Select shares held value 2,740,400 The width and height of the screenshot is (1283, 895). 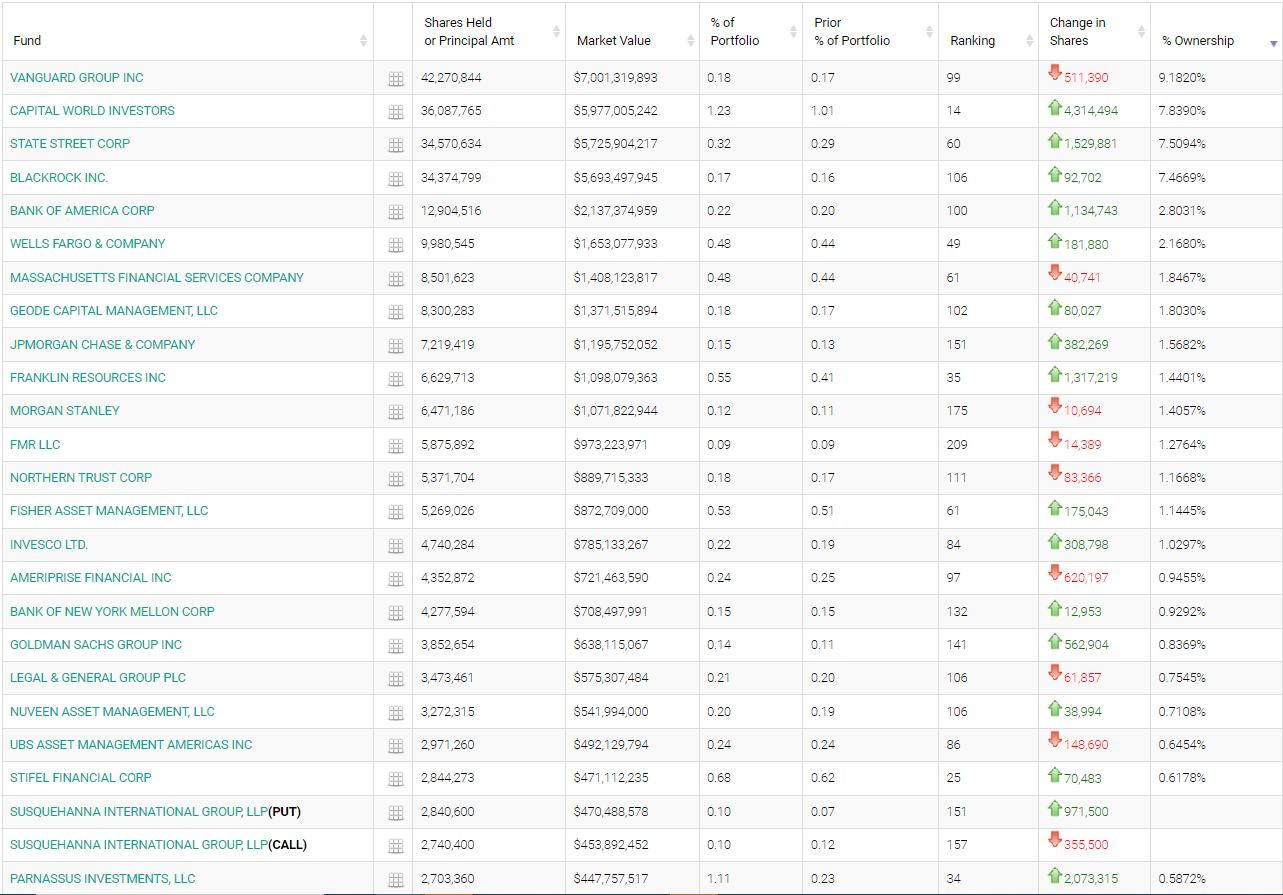448,844
